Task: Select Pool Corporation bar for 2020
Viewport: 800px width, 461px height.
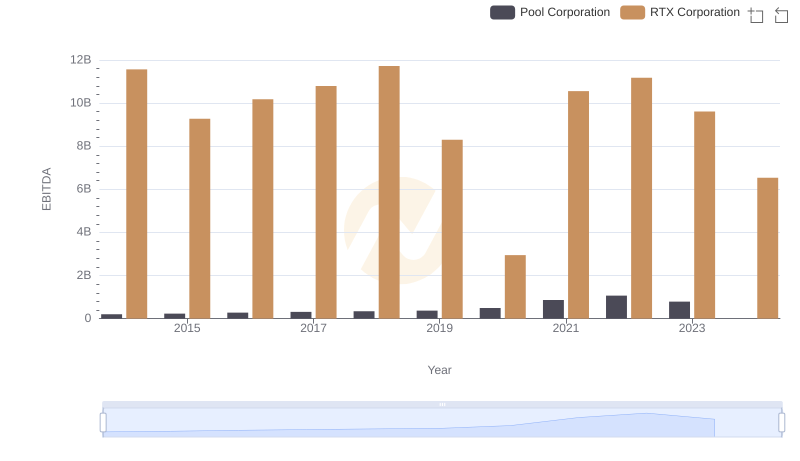Action: point(490,313)
